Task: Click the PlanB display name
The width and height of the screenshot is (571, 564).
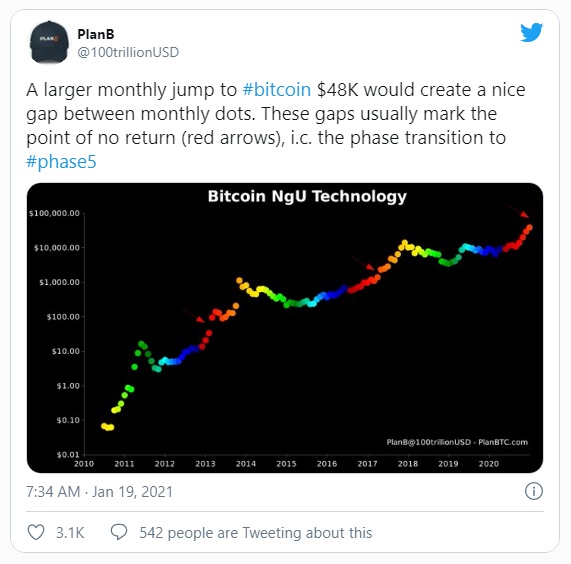Action: click(x=96, y=34)
